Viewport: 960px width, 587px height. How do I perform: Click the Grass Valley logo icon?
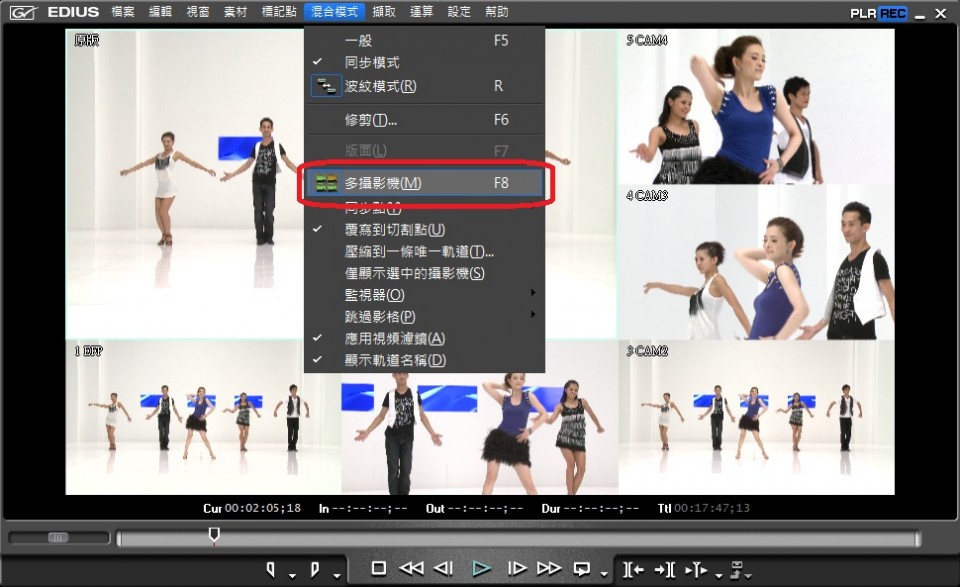coord(22,12)
